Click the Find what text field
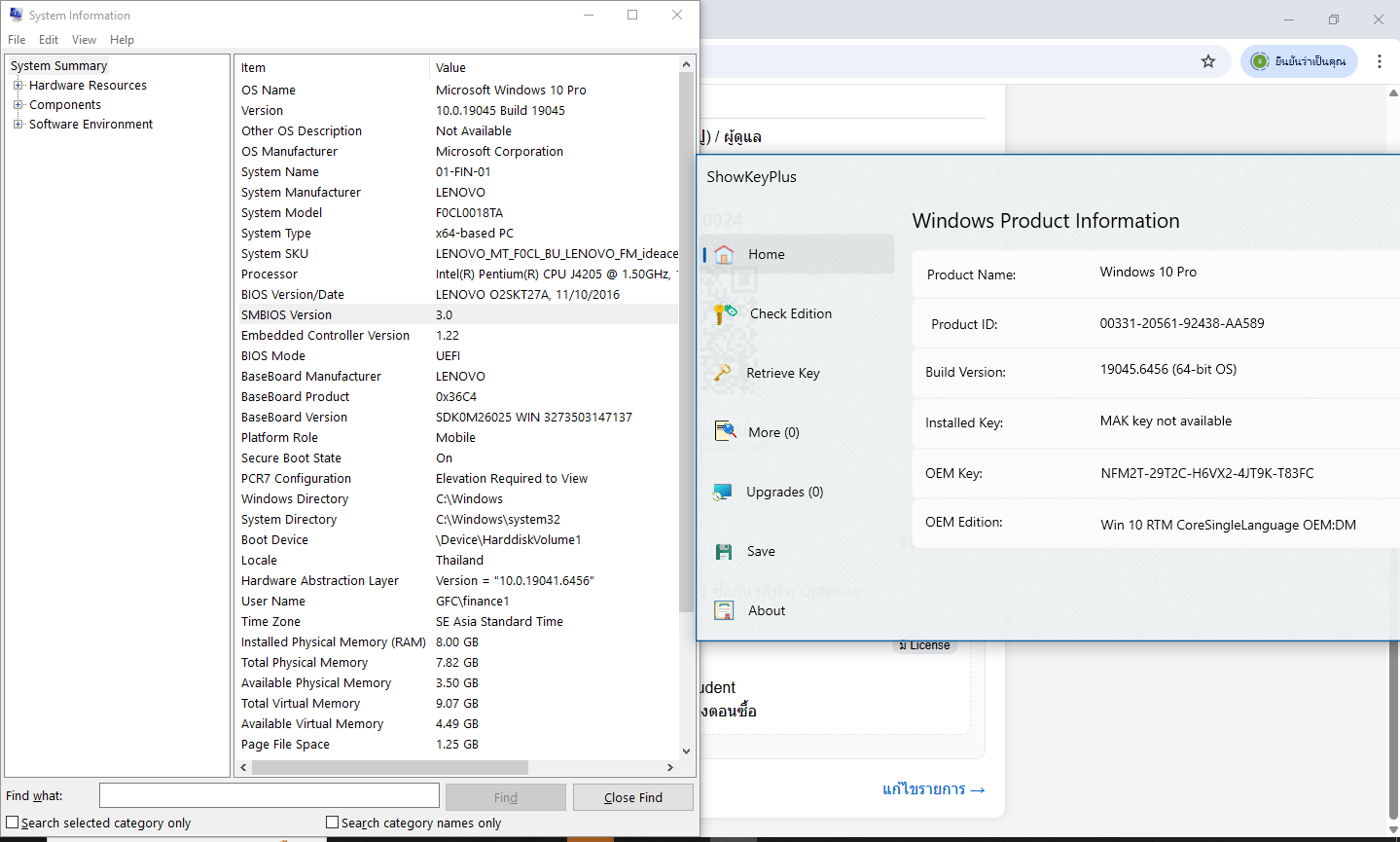The height and width of the screenshot is (842, 1400). tap(269, 796)
